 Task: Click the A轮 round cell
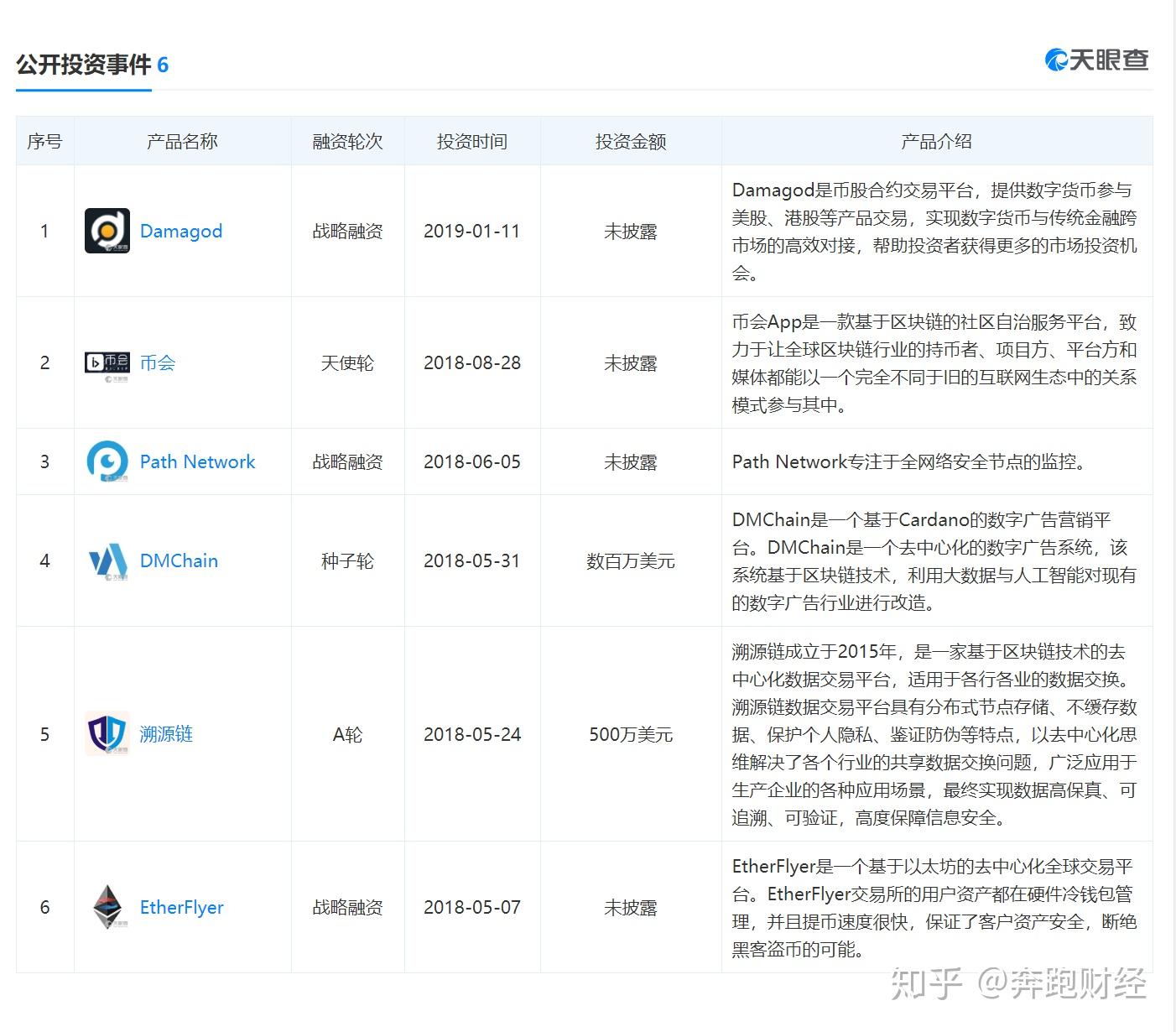pos(347,734)
